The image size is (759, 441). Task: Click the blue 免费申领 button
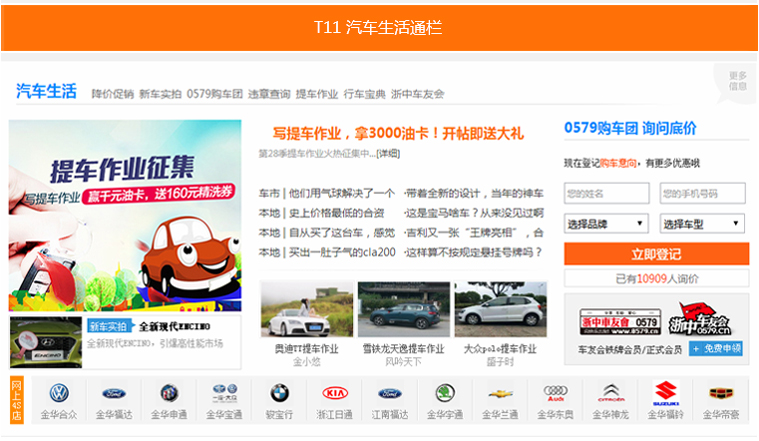tap(716, 349)
